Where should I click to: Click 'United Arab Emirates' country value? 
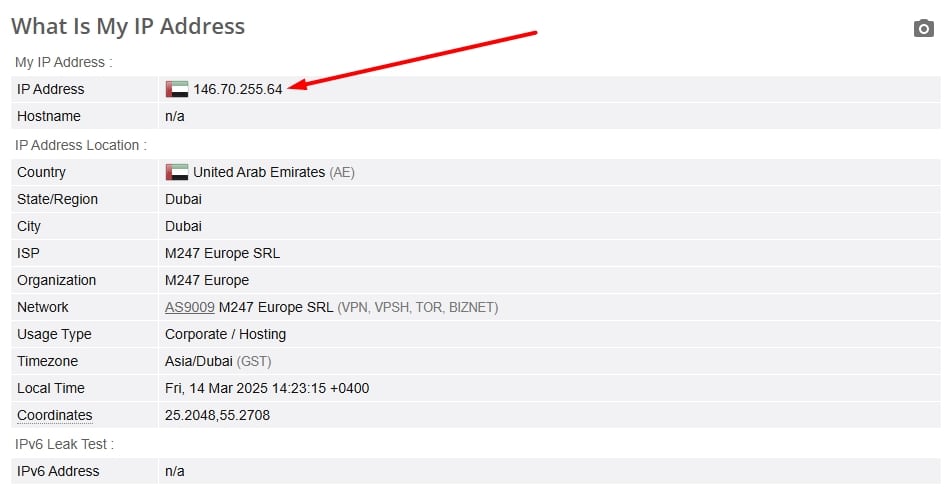259,173
